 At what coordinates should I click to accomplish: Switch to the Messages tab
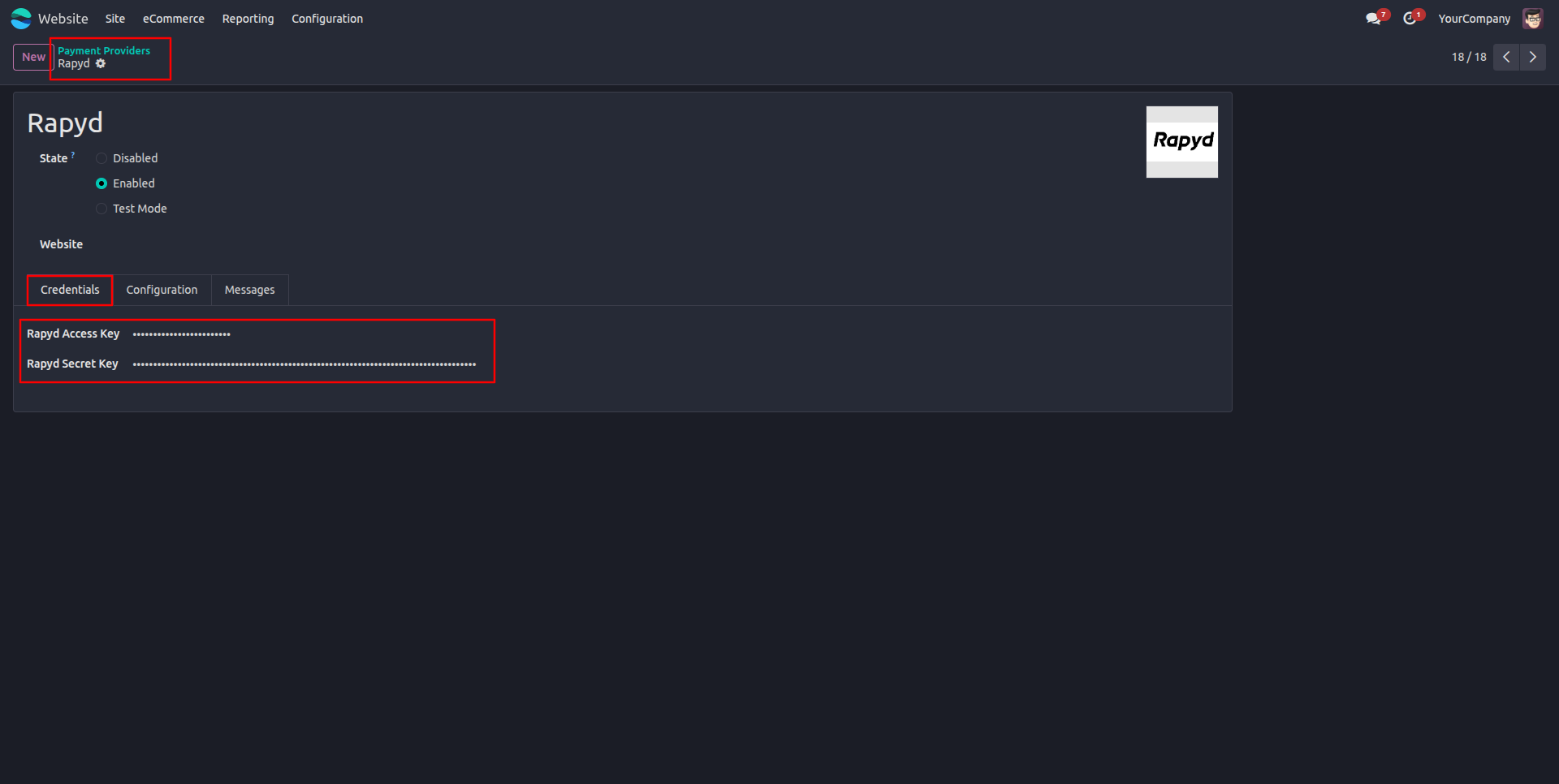pos(249,290)
